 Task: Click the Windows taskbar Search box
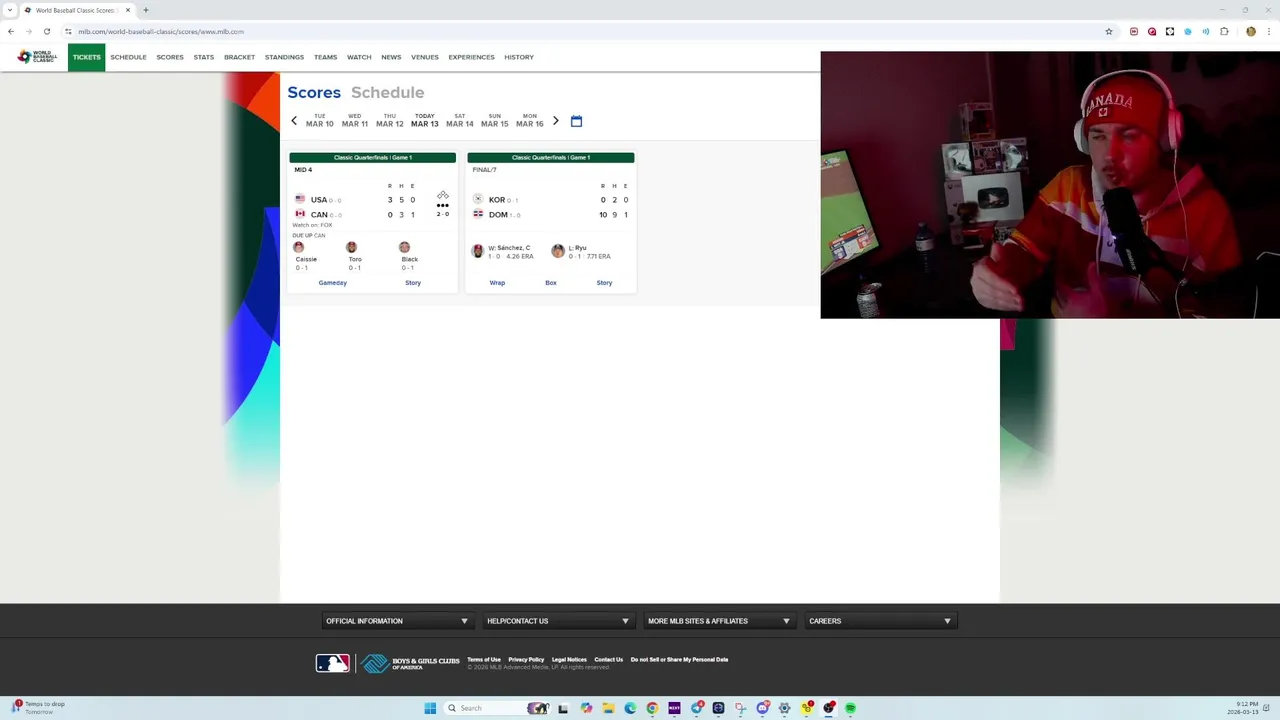coord(496,708)
